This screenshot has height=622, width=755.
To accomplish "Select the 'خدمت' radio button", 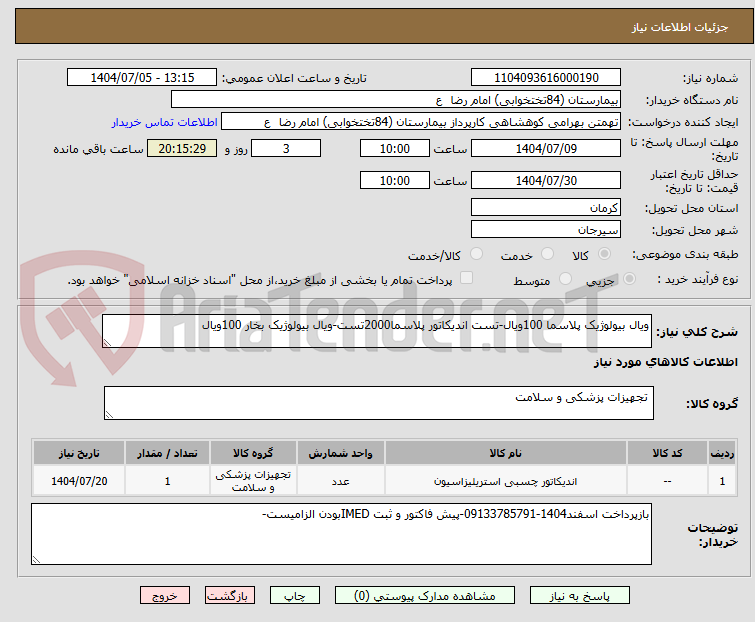I will 547,254.
